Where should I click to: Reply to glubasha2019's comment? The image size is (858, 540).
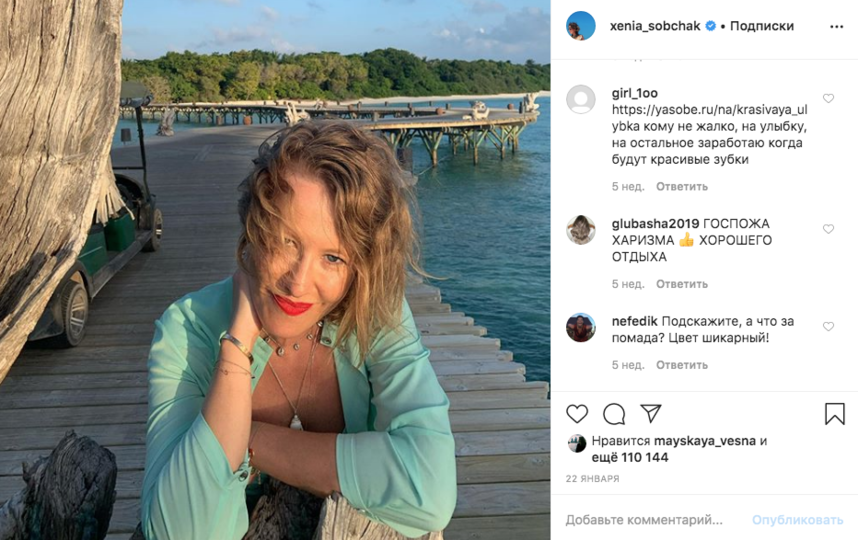(682, 284)
